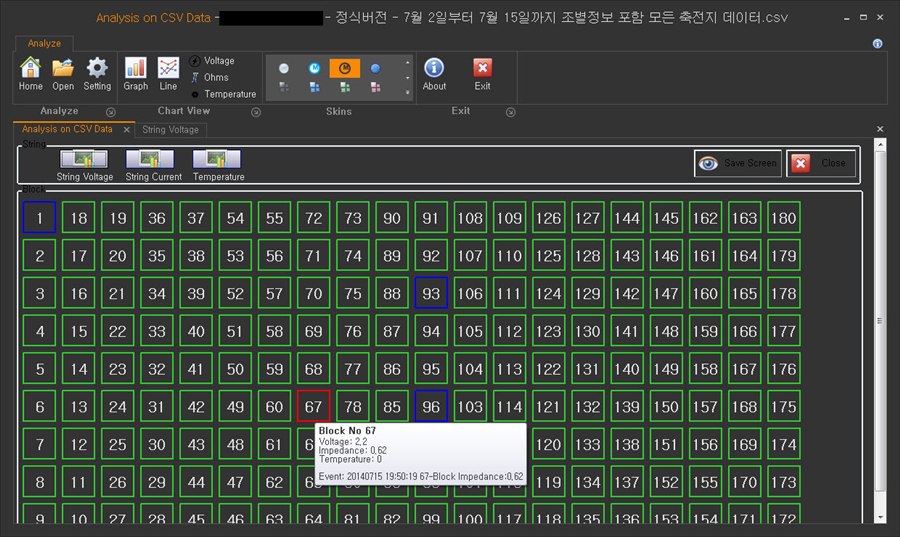The image size is (900, 537).
Task: Expand the full skins gallery
Action: [x=408, y=92]
